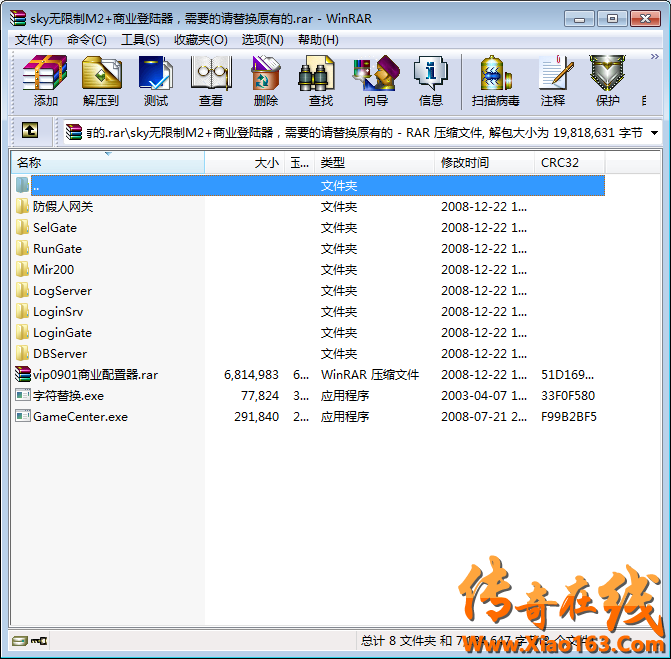Go up one level arrow button
The height and width of the screenshot is (659, 671).
(x=30, y=130)
